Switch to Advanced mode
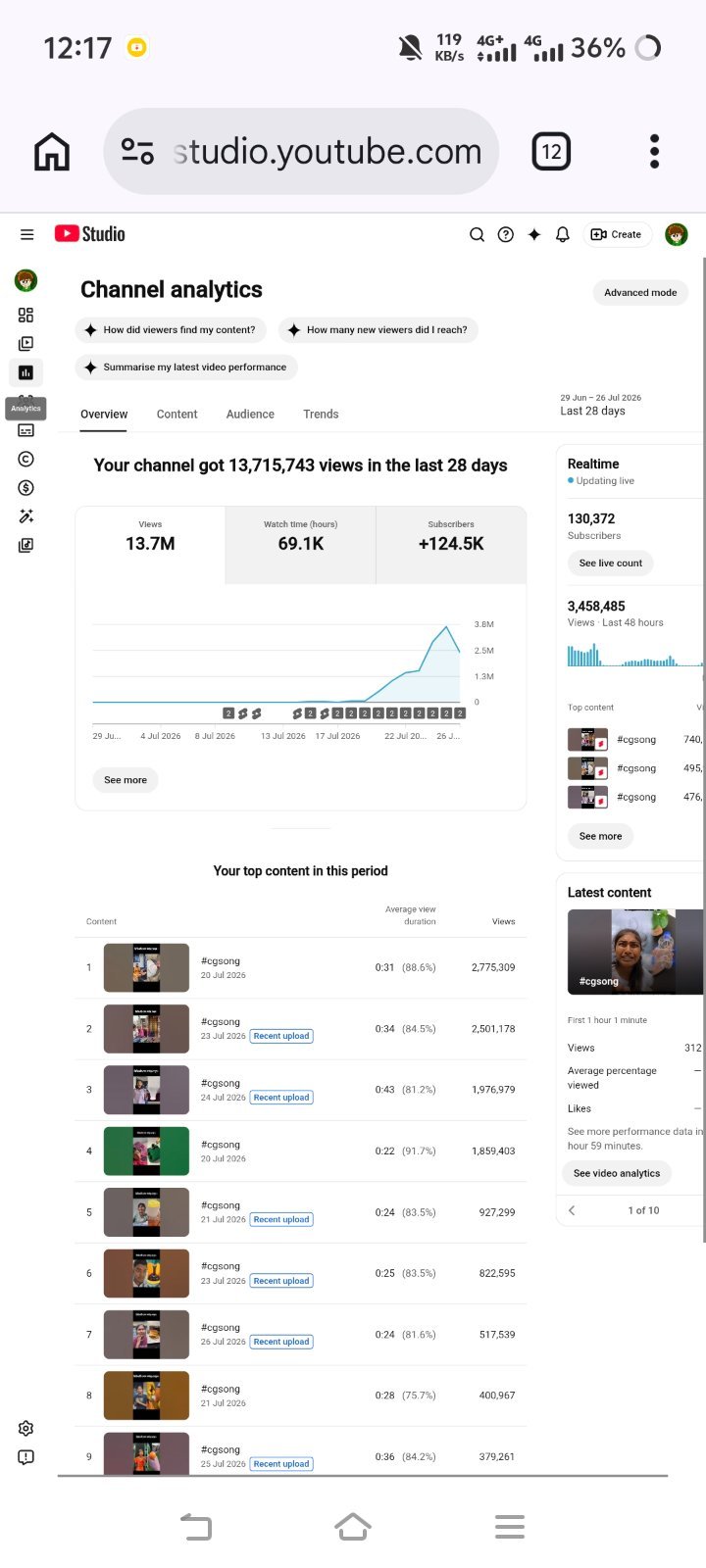 click(640, 292)
